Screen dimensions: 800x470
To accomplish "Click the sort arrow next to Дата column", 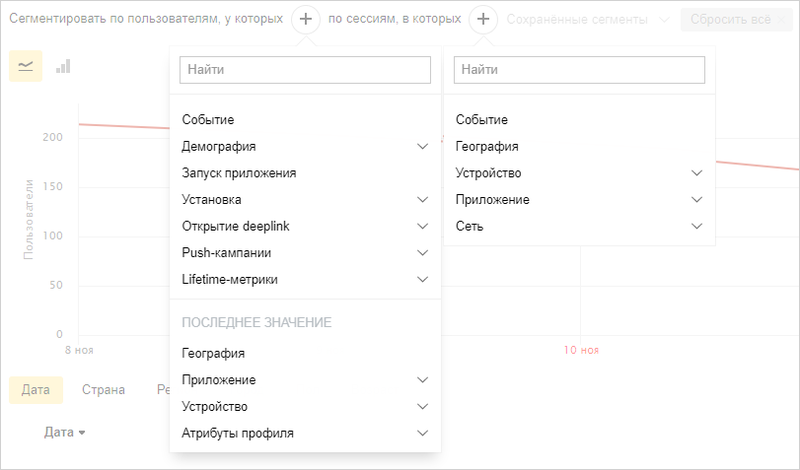I will [82, 433].
